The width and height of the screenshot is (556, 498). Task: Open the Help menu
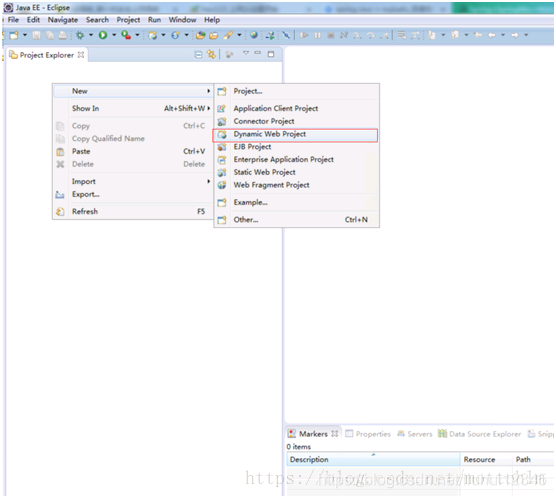212,20
